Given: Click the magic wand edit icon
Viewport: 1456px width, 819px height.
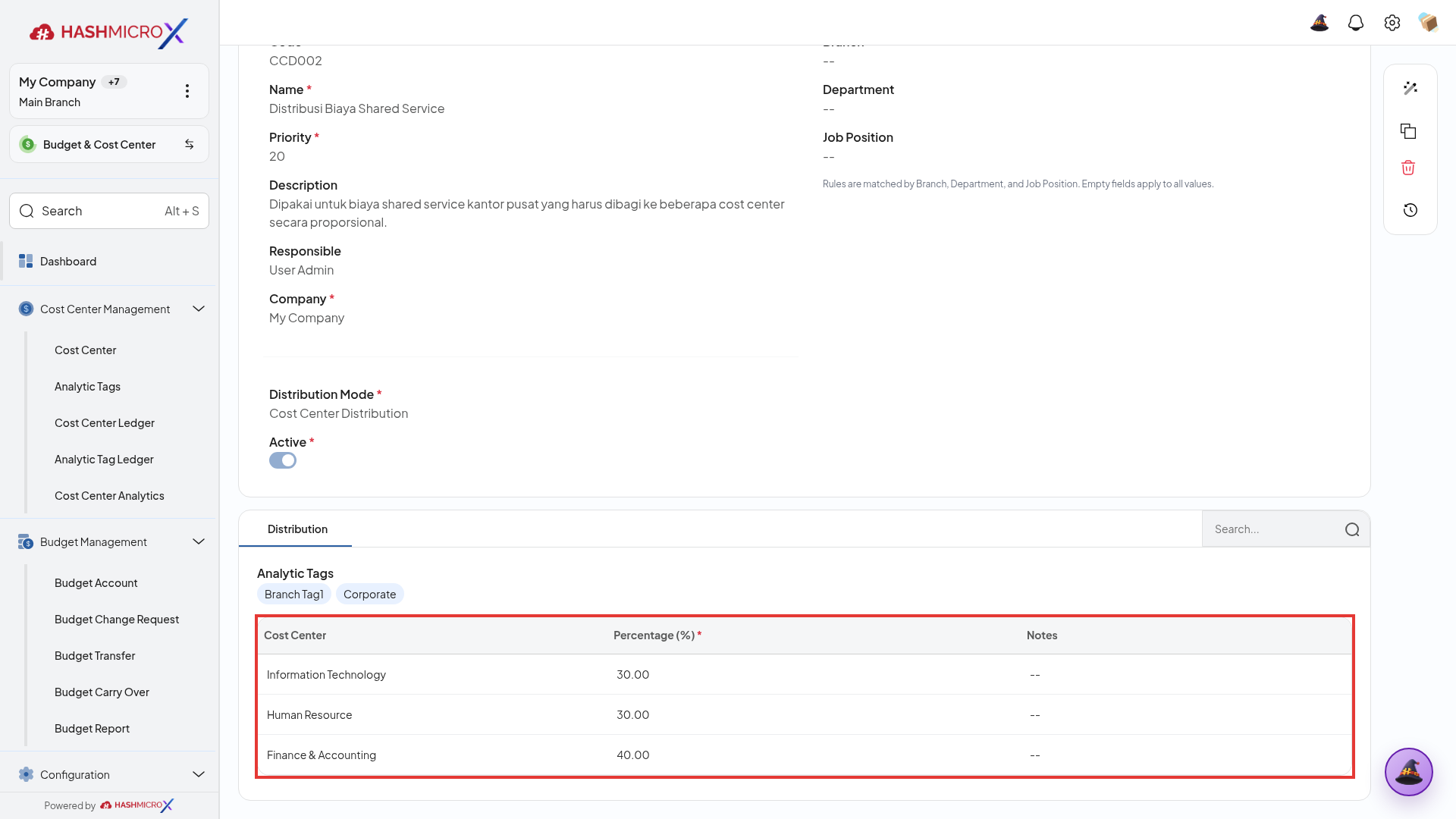Looking at the screenshot, I should (1410, 89).
